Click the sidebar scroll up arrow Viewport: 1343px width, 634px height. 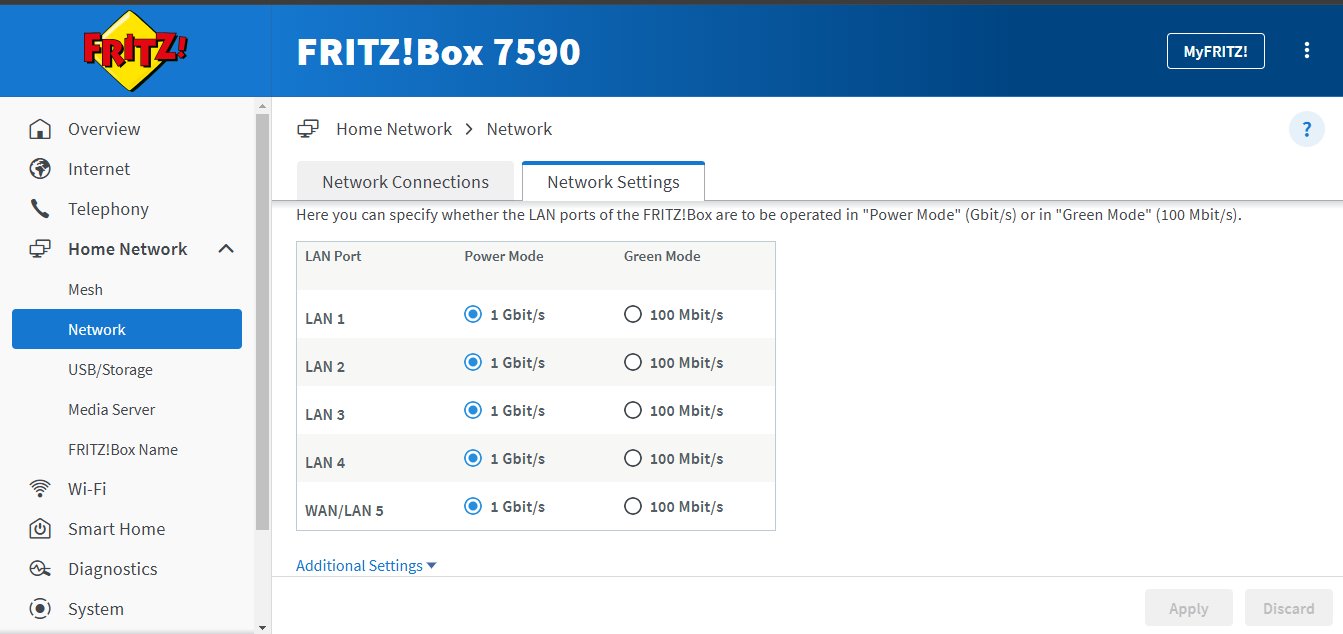point(263,104)
